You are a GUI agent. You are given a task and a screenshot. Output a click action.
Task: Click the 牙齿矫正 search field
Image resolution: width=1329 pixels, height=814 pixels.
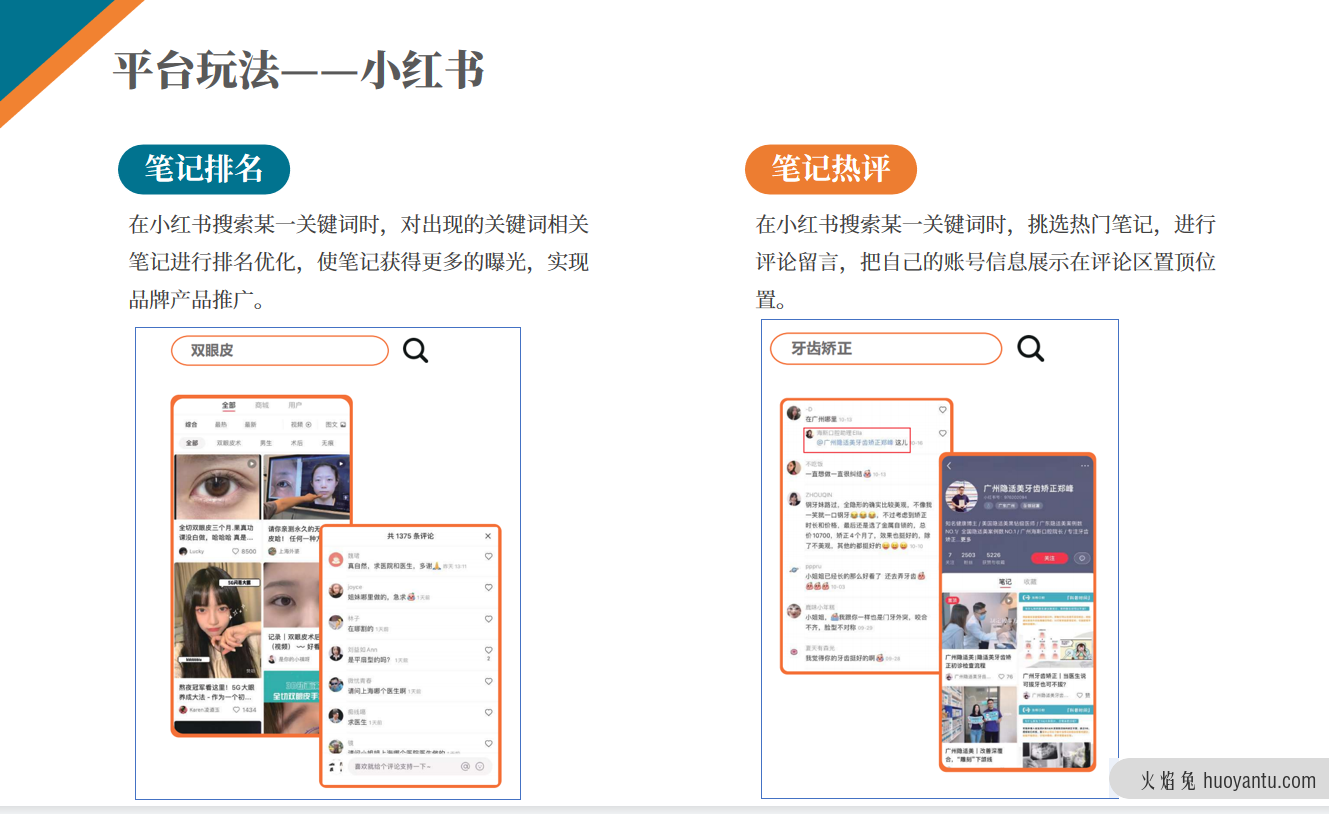(x=885, y=349)
